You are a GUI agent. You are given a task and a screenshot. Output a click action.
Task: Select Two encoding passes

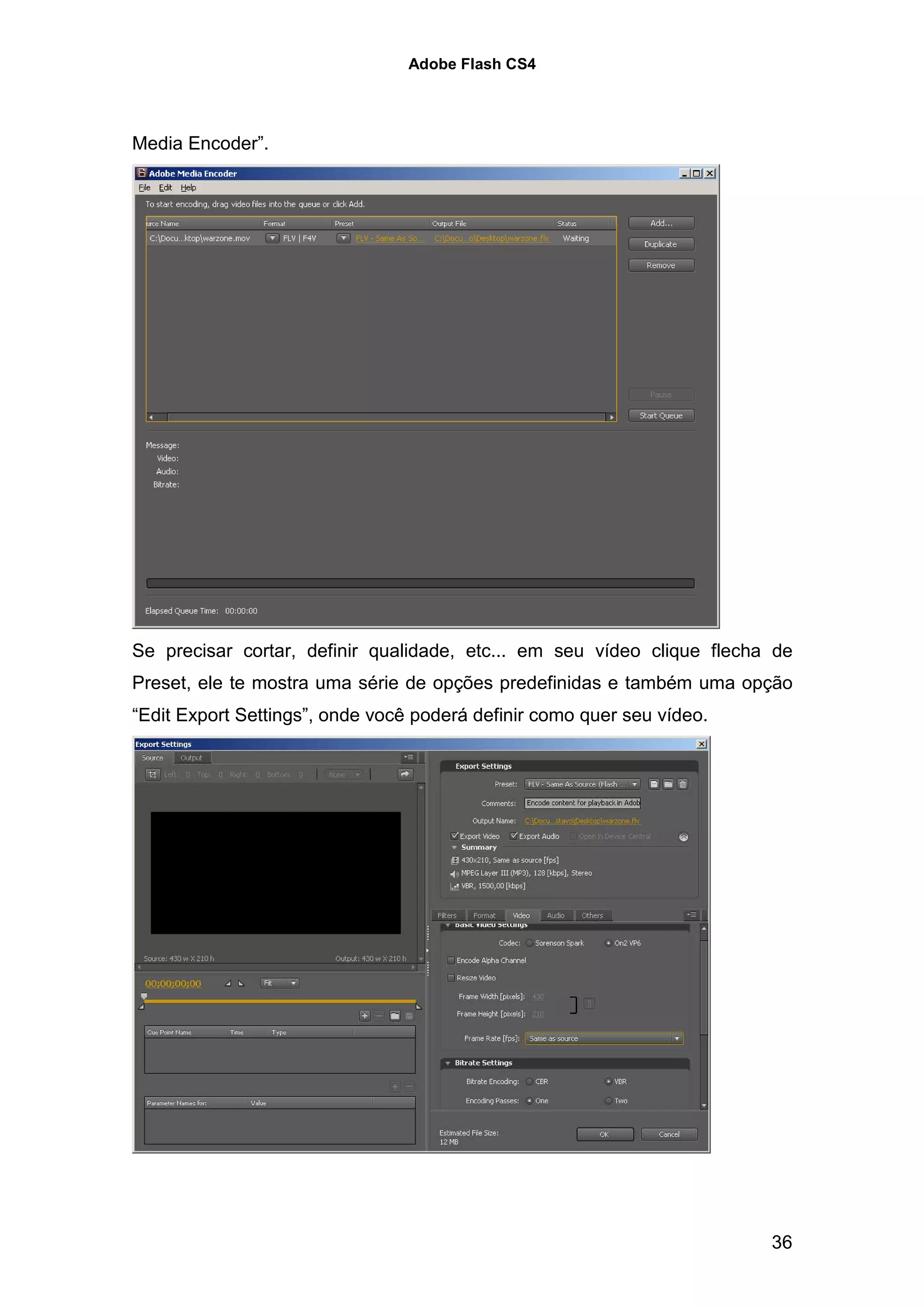(608, 1101)
